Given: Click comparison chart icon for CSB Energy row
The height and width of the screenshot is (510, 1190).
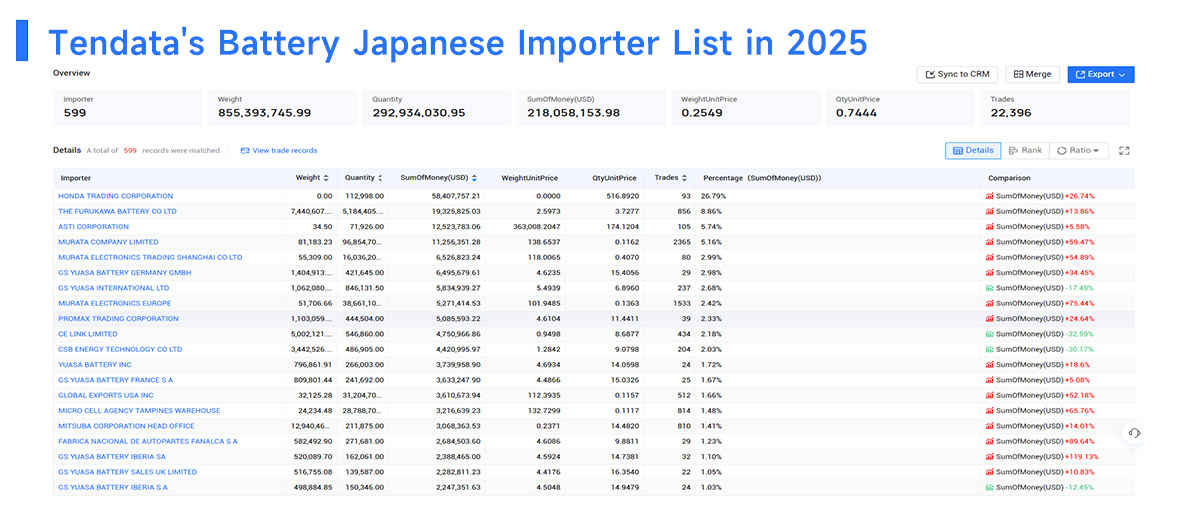Looking at the screenshot, I should click(990, 349).
